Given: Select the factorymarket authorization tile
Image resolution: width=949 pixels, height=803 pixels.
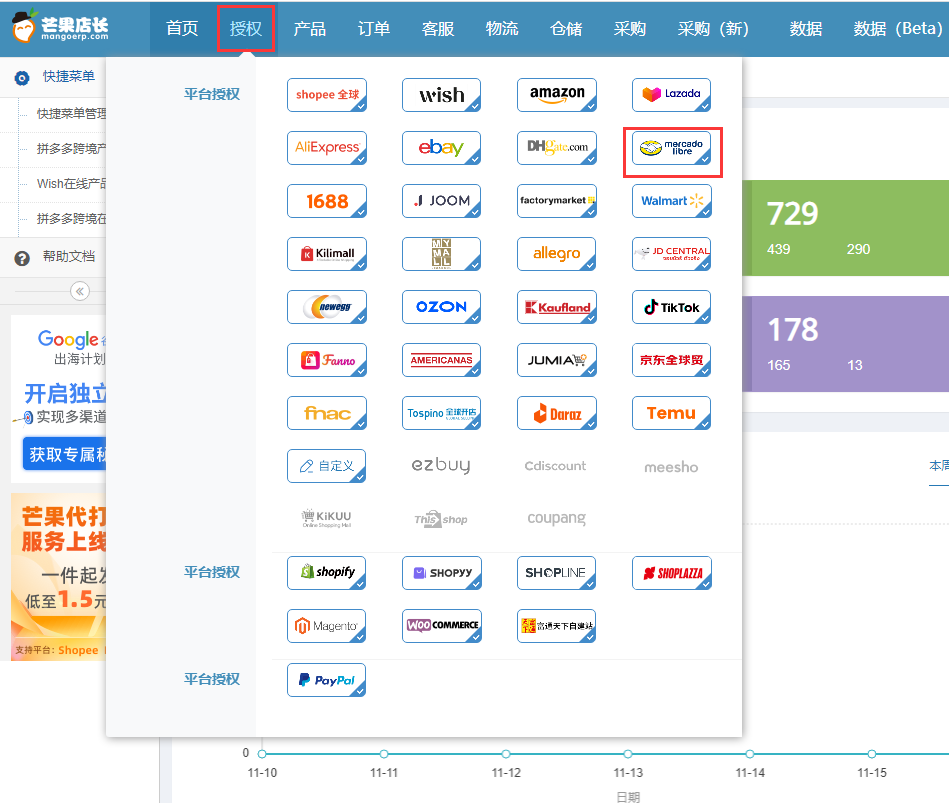Looking at the screenshot, I should click(557, 201).
